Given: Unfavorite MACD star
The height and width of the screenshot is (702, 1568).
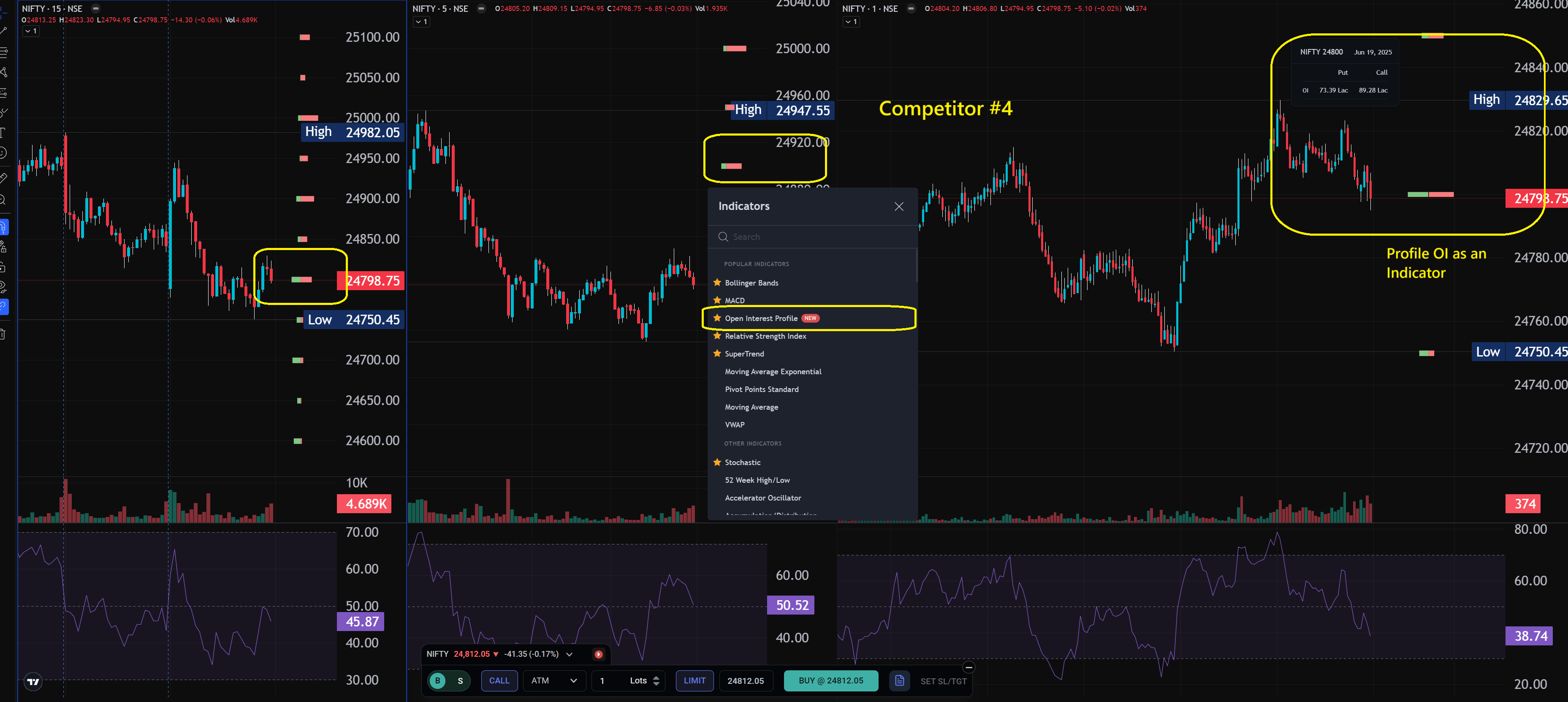Looking at the screenshot, I should tap(717, 300).
